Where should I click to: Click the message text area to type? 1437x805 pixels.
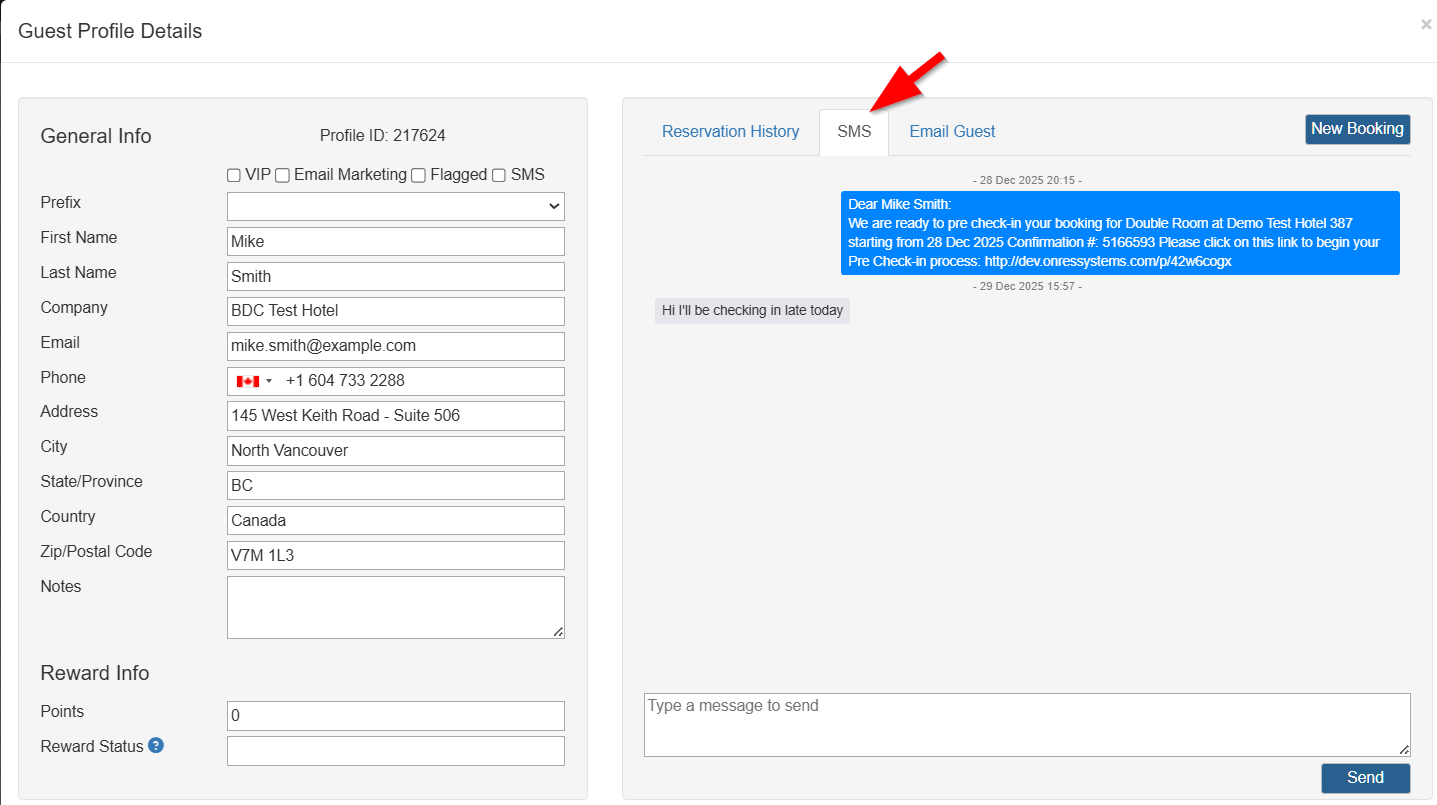[x=1026, y=724]
